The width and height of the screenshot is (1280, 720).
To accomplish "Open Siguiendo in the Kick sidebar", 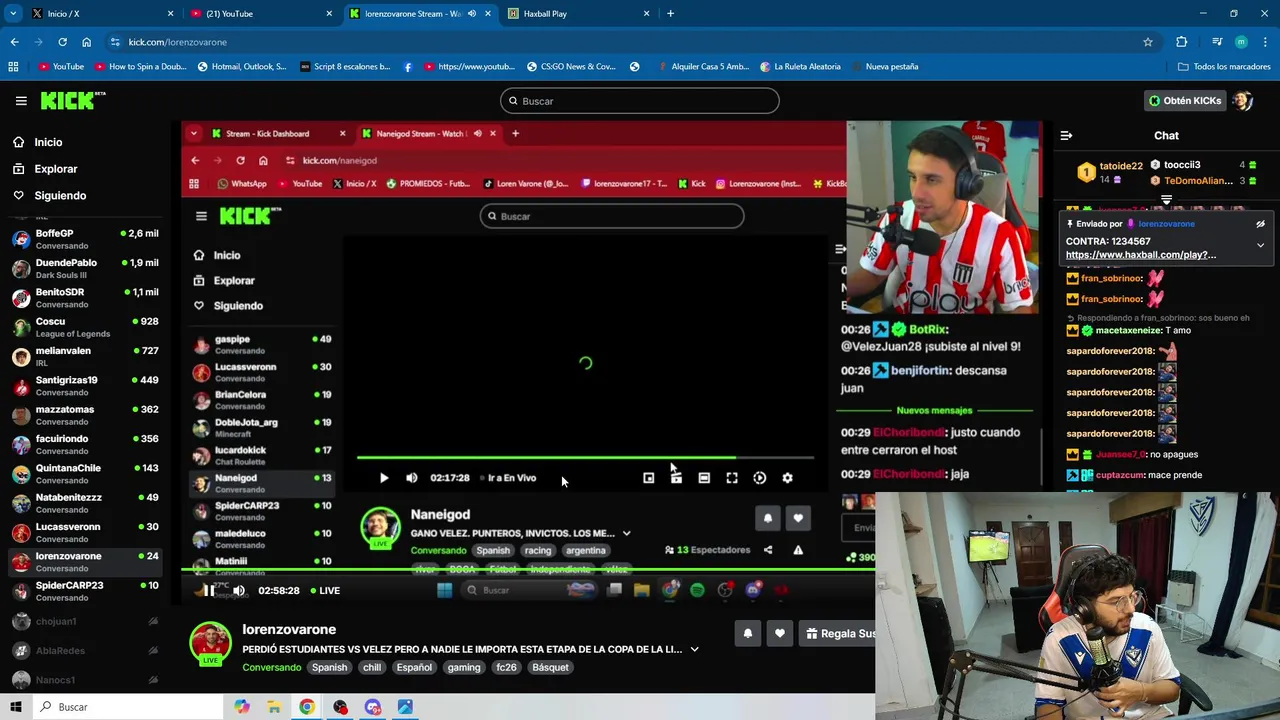I will click(x=60, y=196).
